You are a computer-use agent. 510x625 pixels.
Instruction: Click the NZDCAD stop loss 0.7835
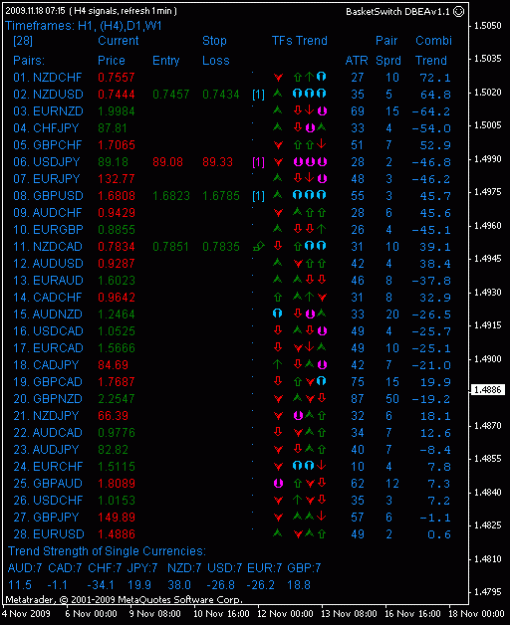(x=221, y=247)
